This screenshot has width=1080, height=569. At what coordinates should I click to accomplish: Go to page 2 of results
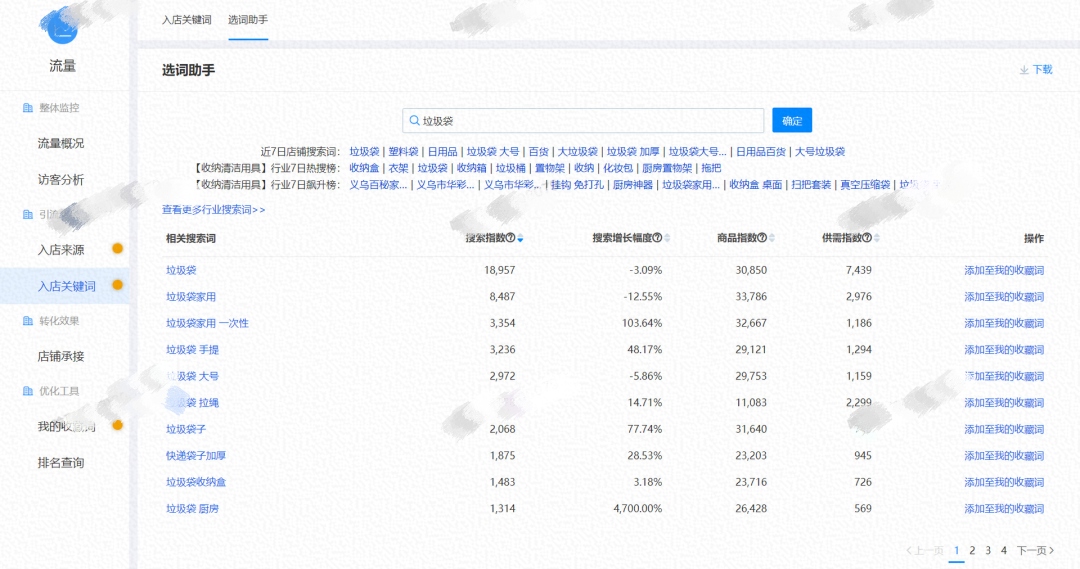972,550
